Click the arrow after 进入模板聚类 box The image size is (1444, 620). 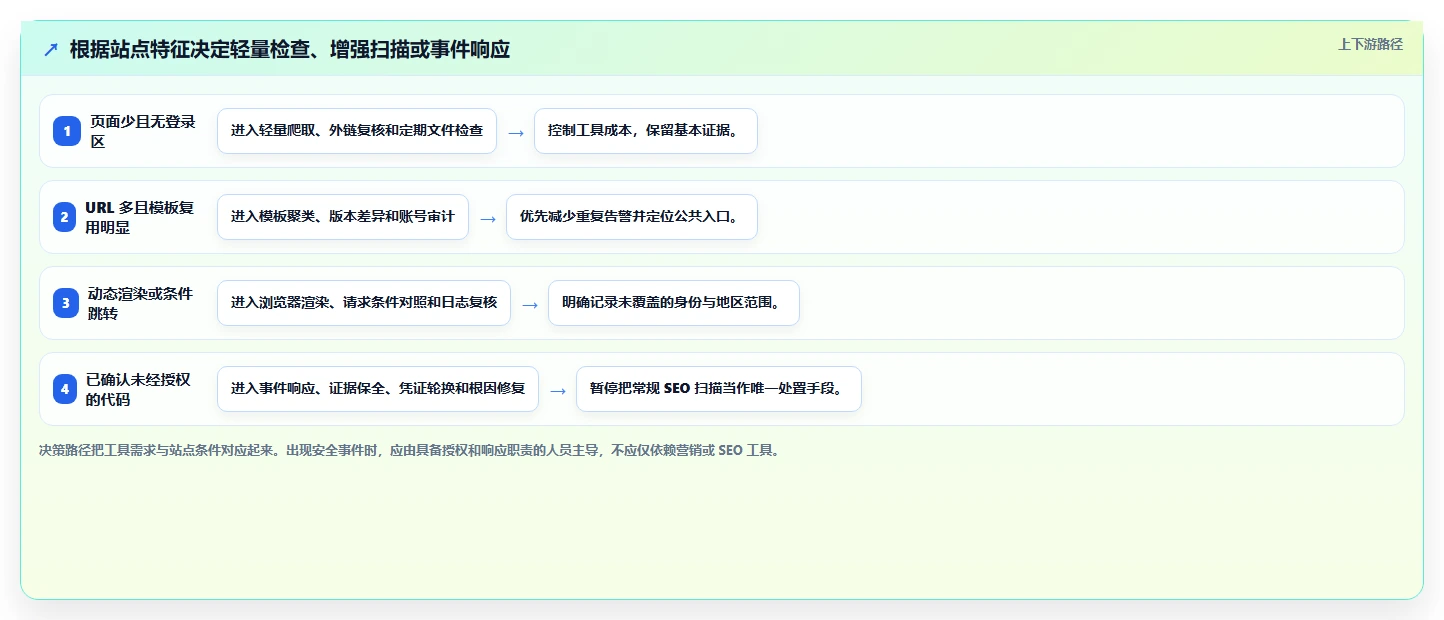(x=488, y=218)
